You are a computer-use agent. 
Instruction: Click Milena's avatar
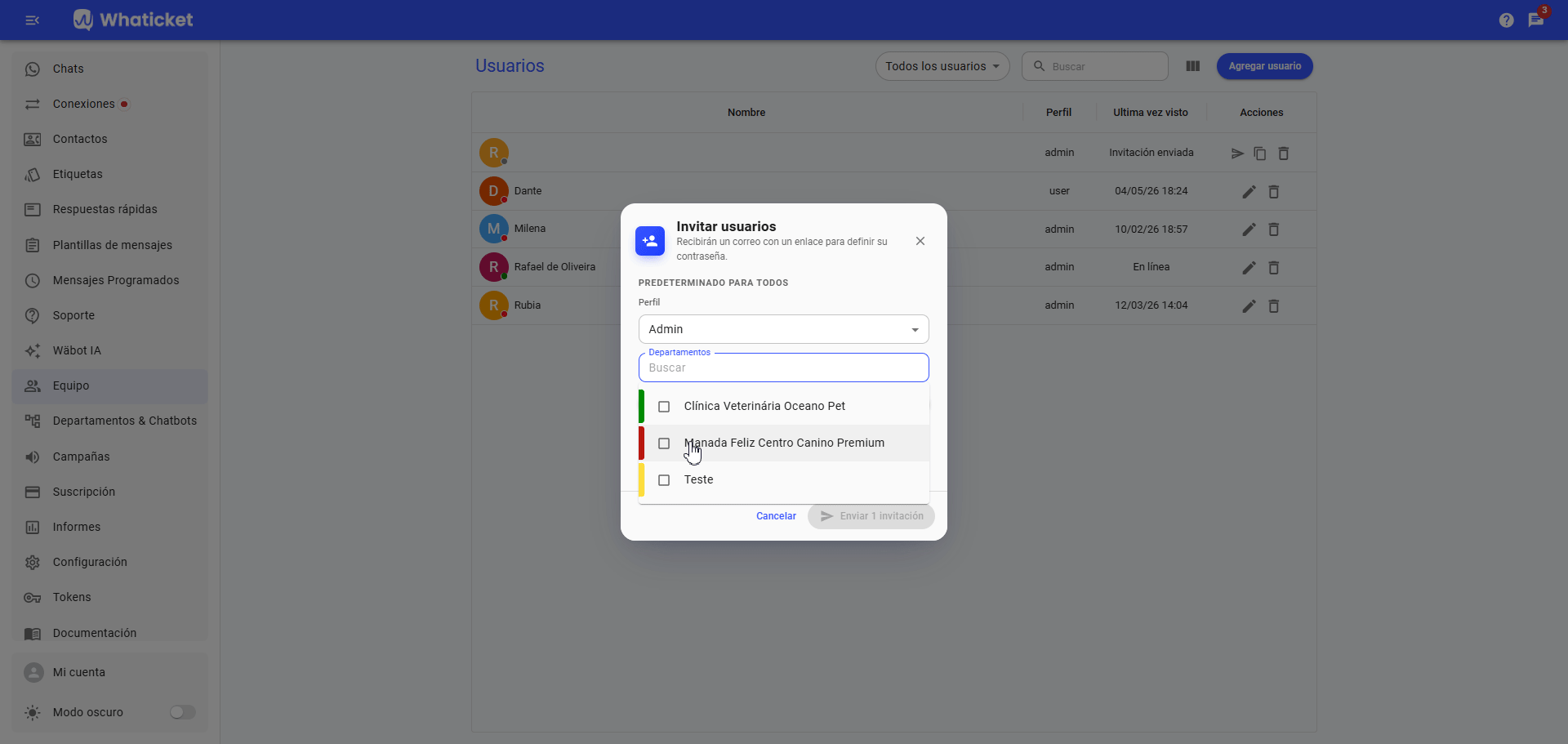[493, 229]
